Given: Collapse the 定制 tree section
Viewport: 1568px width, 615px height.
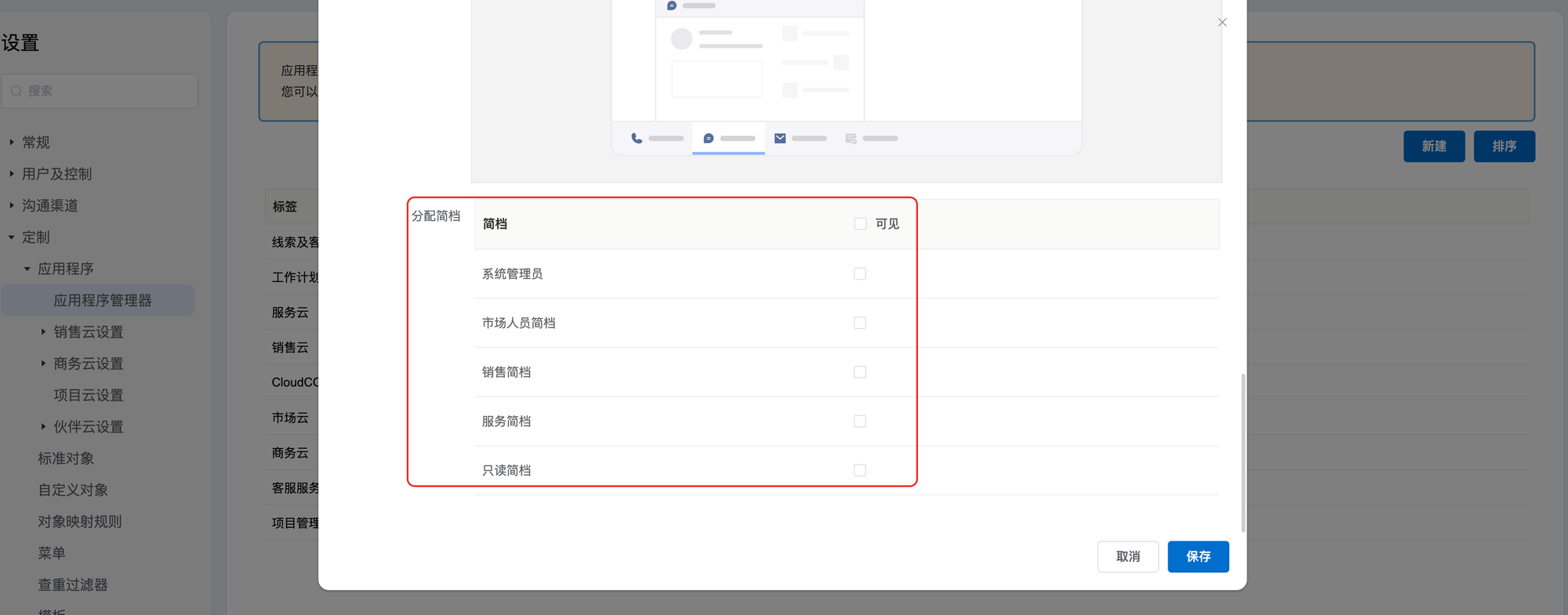Looking at the screenshot, I should [12, 237].
